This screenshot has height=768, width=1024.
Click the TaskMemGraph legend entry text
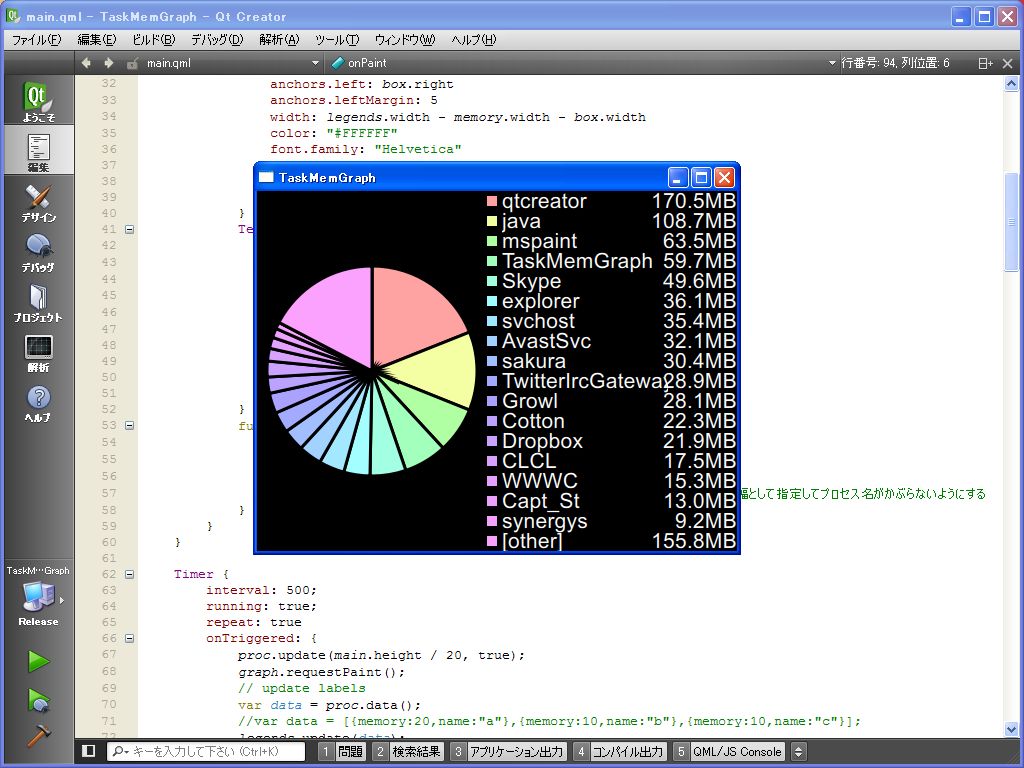(577, 261)
